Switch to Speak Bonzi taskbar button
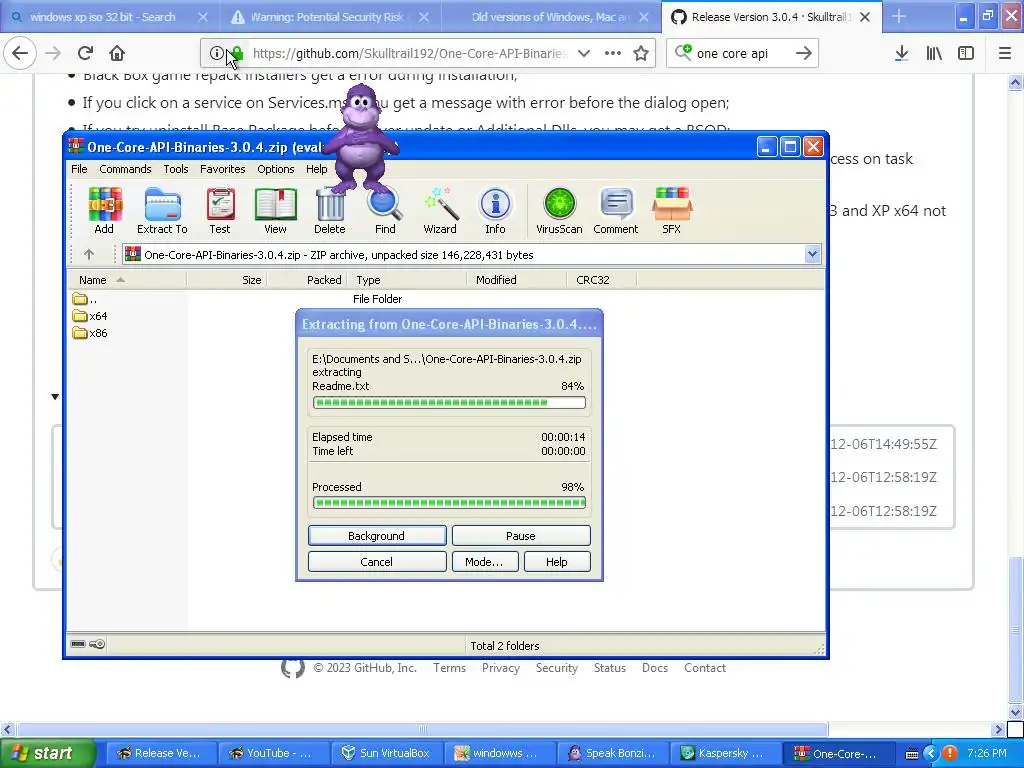The width and height of the screenshot is (1024, 768). [612, 753]
